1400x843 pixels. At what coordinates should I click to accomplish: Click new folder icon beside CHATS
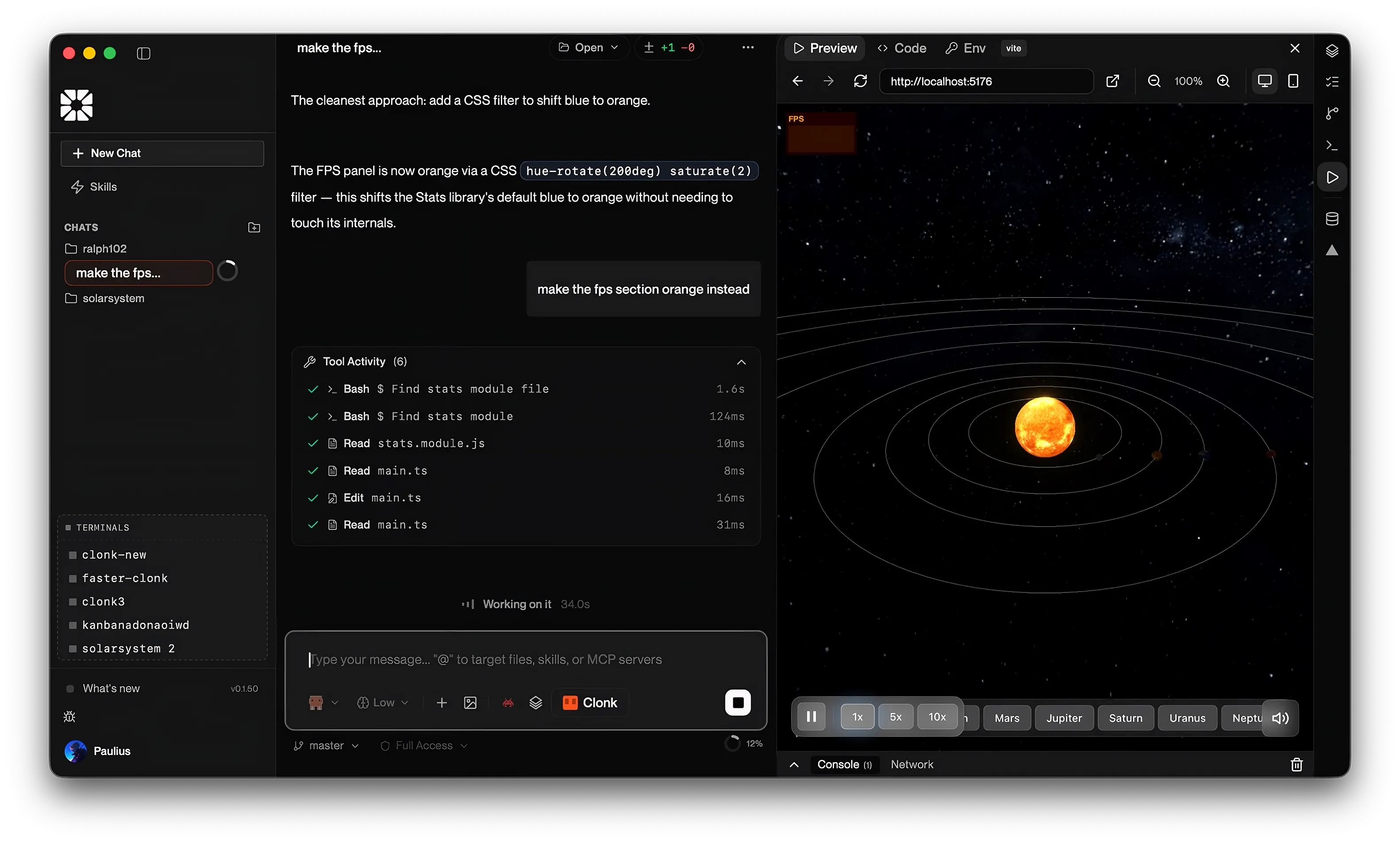(254, 227)
